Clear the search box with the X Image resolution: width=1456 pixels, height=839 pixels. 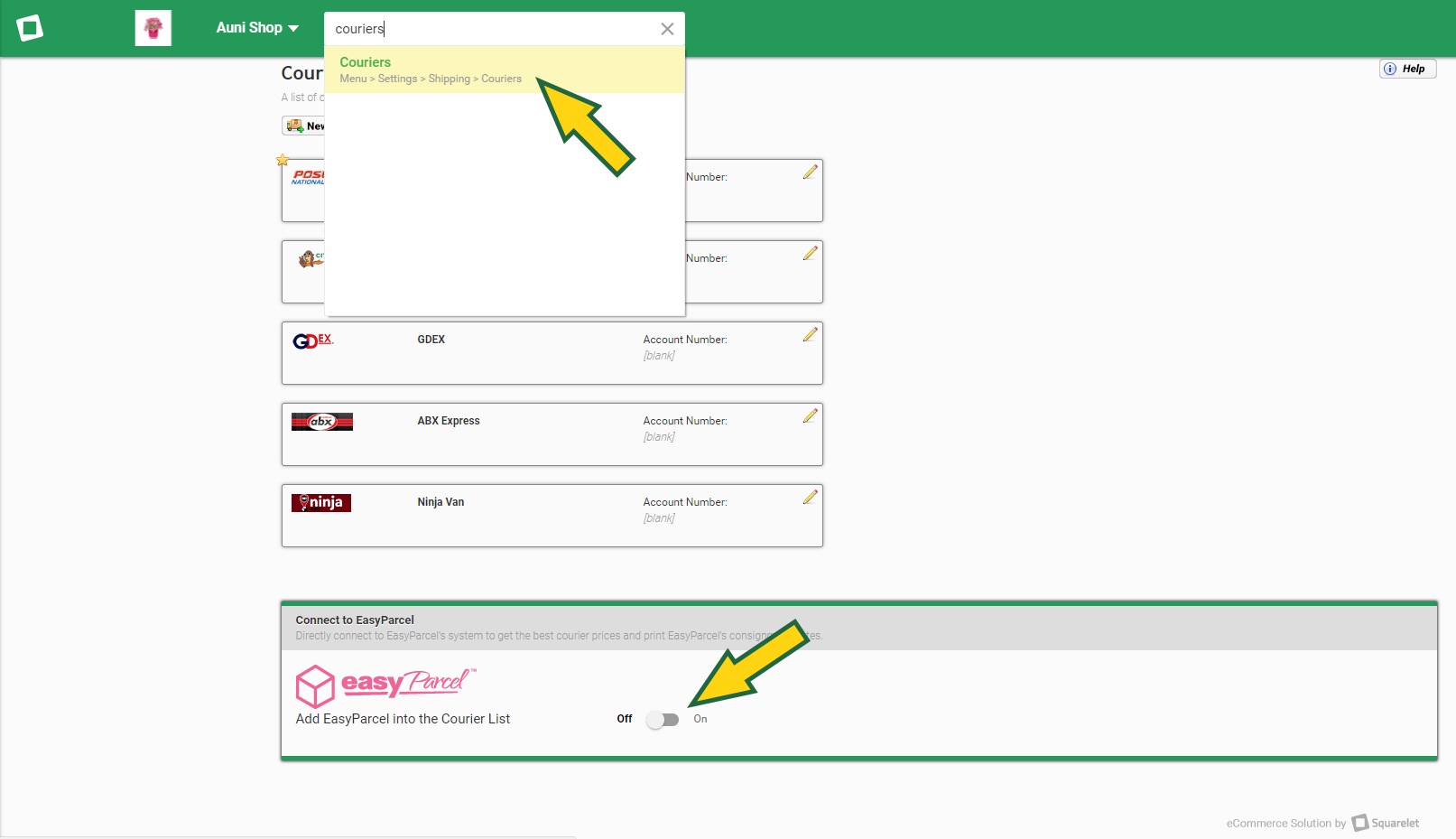[x=667, y=29]
